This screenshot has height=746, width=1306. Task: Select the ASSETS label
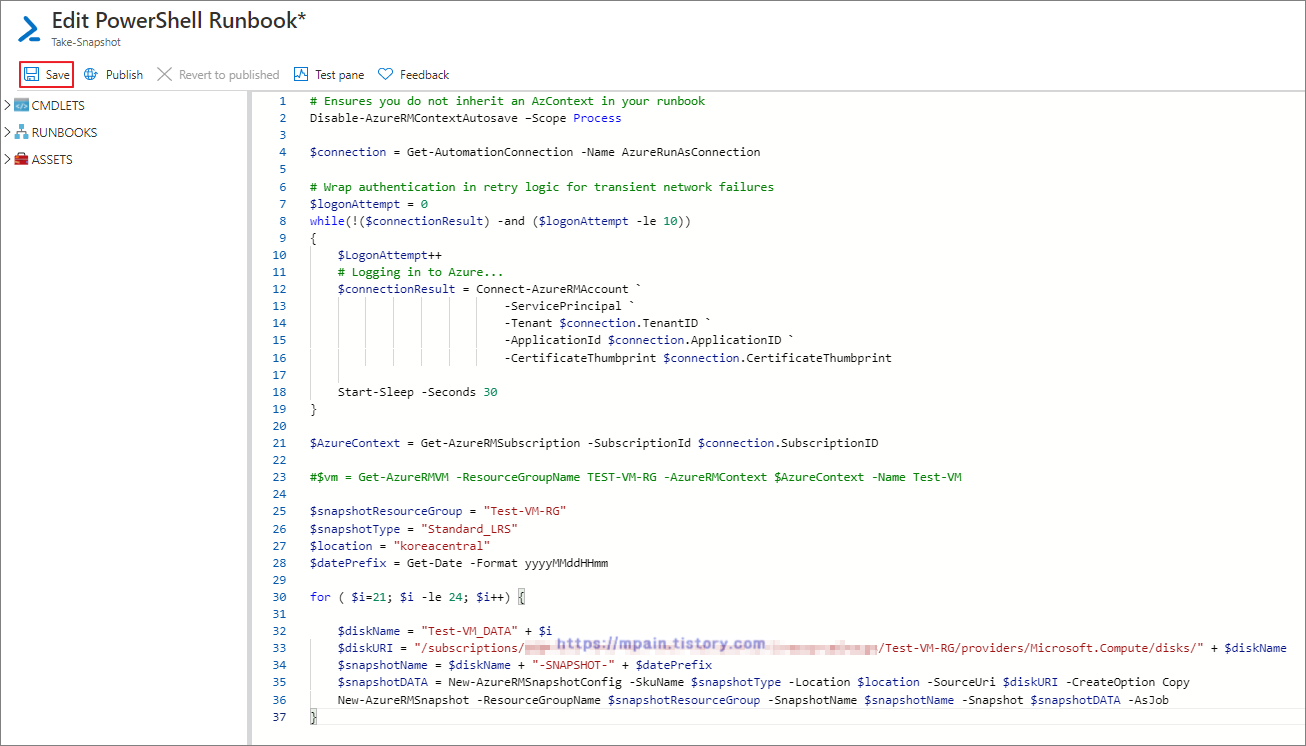click(52, 159)
